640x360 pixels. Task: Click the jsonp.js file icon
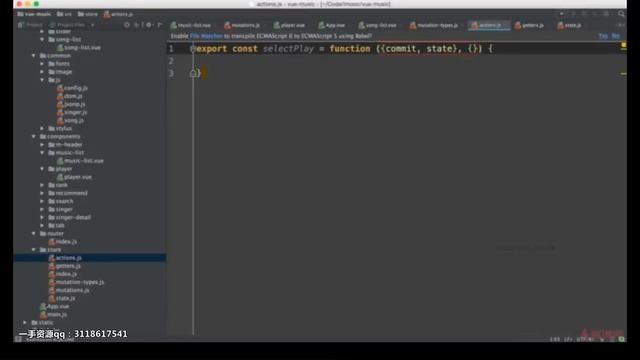click(x=60, y=104)
